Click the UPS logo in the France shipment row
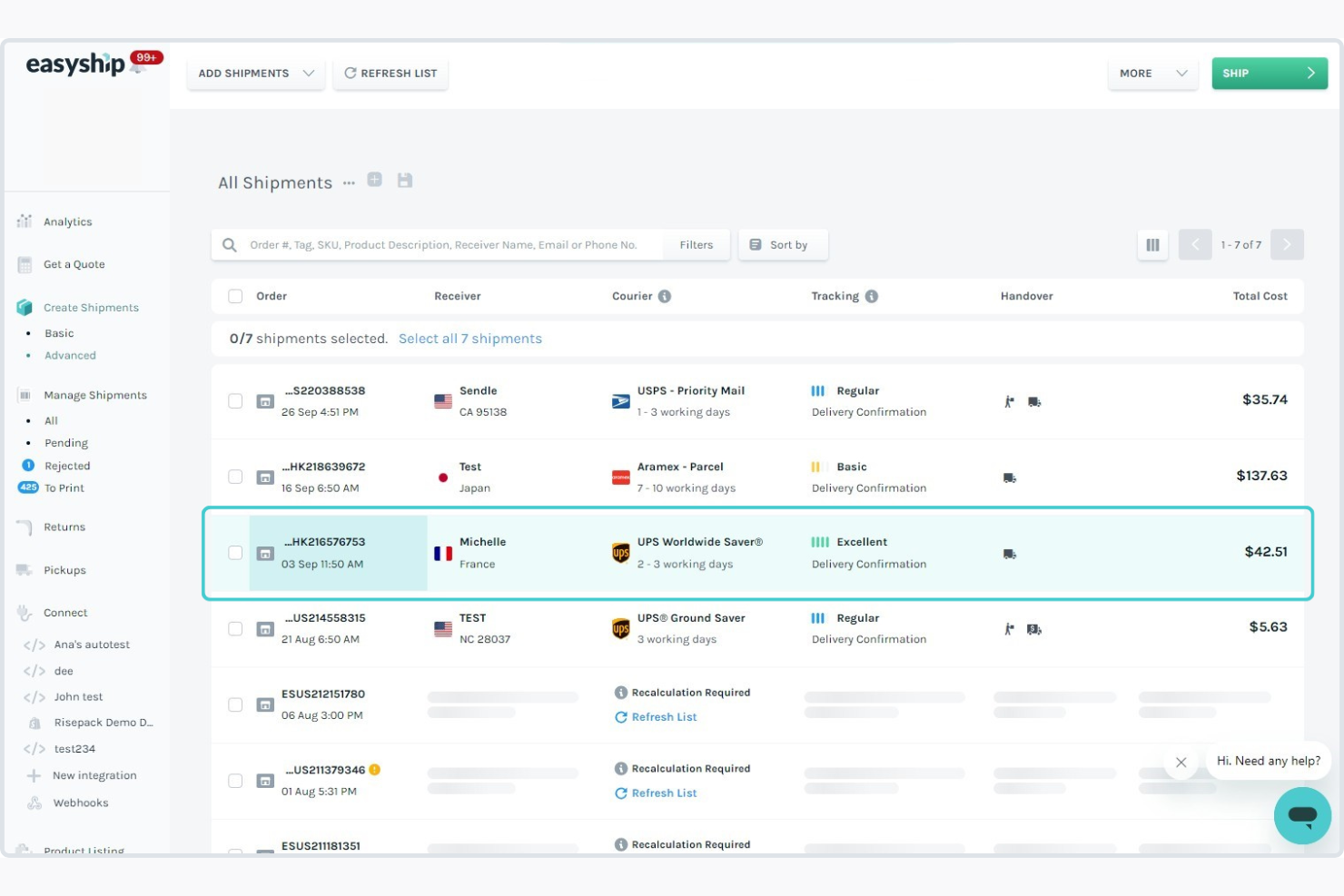 [x=621, y=553]
